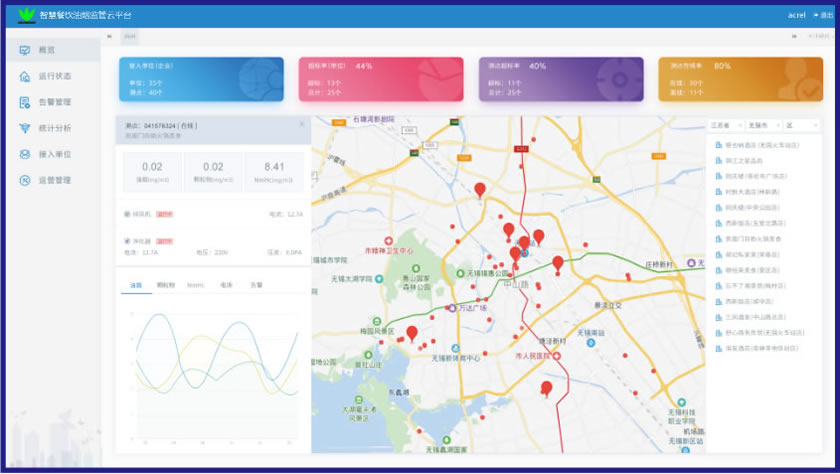Open the 概览 overview icon in sidebar
Image resolution: width=840 pixels, height=474 pixels.
coord(25,50)
